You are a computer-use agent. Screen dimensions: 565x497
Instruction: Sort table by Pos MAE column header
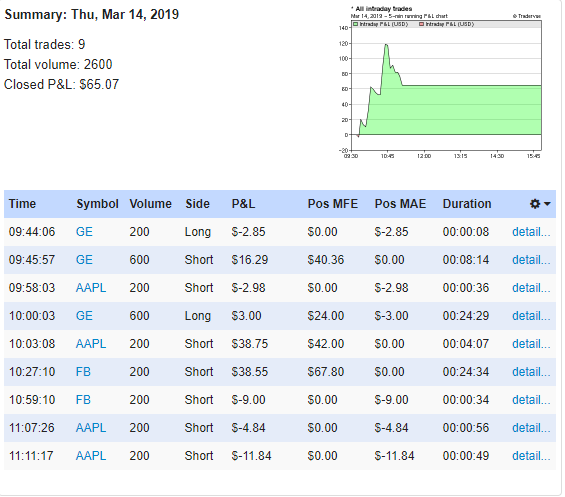tap(400, 204)
